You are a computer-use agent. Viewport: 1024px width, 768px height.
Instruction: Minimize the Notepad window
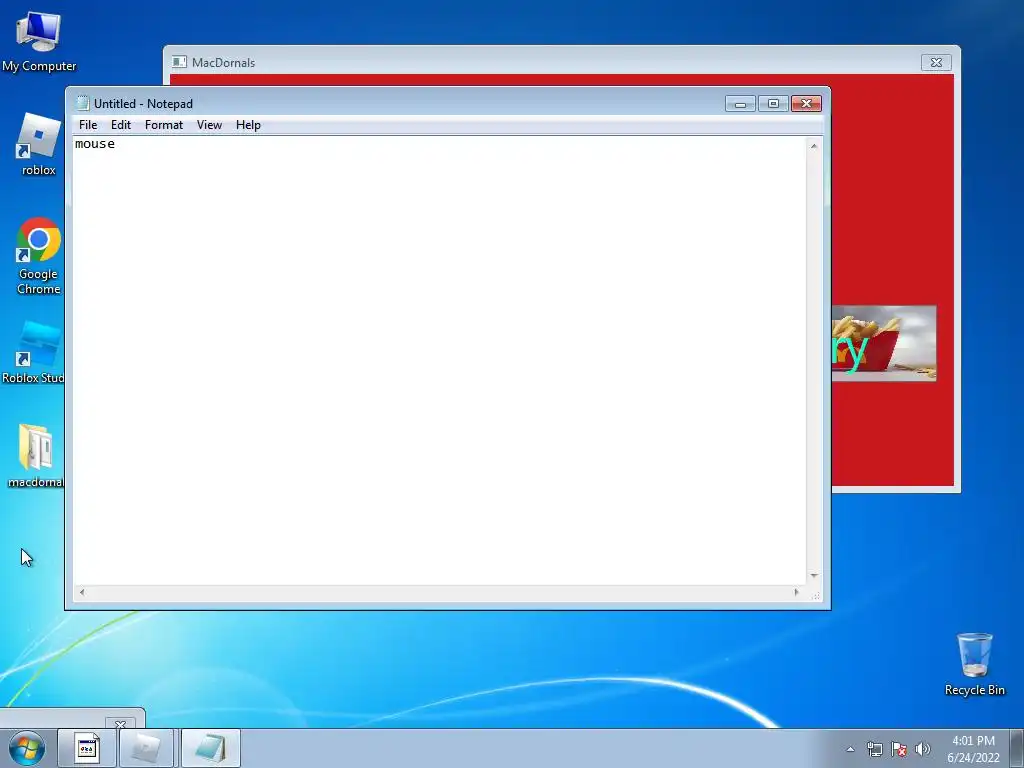(x=740, y=104)
